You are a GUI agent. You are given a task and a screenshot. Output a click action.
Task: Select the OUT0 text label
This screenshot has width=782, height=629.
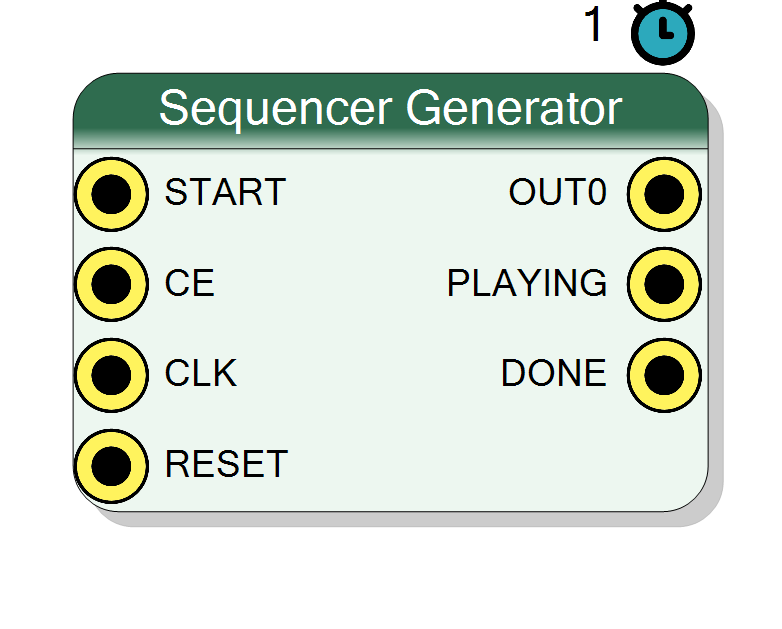[558, 192]
